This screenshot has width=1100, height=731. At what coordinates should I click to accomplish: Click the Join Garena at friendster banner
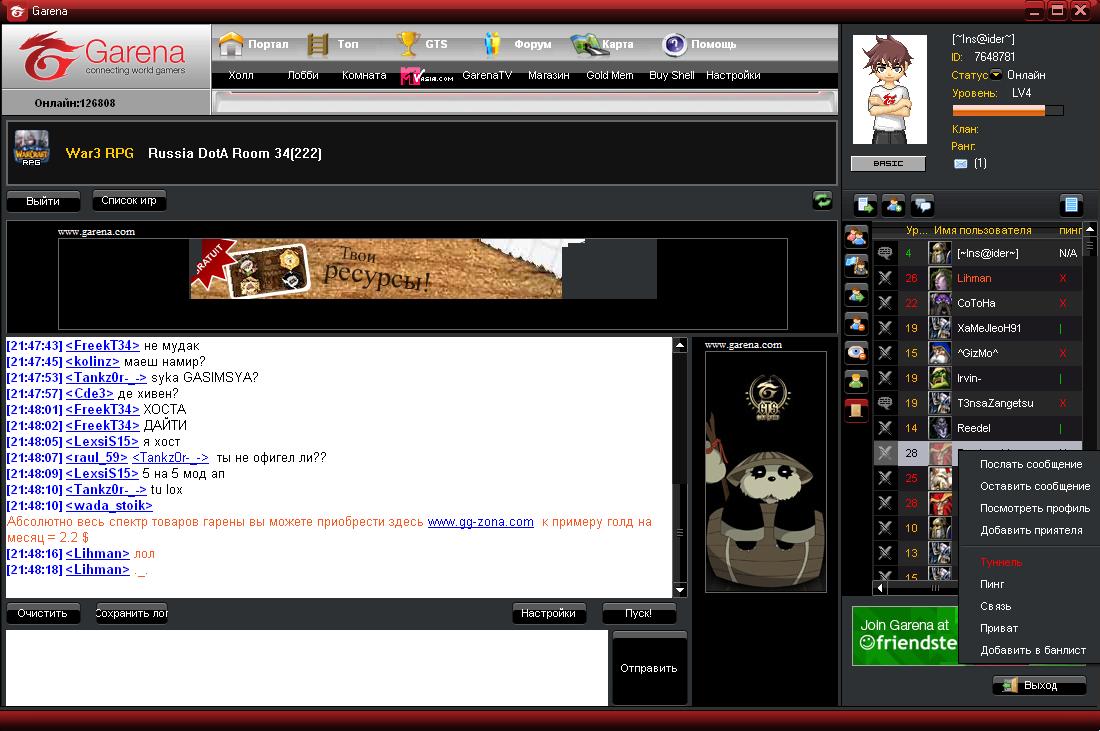click(906, 635)
